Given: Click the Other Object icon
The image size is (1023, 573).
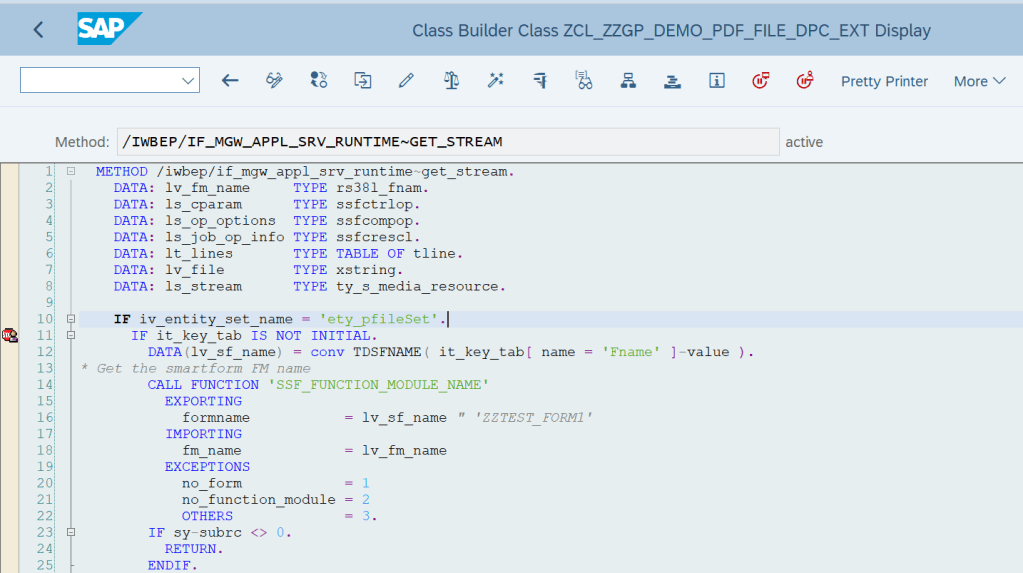Looking at the screenshot, I should (363, 81).
